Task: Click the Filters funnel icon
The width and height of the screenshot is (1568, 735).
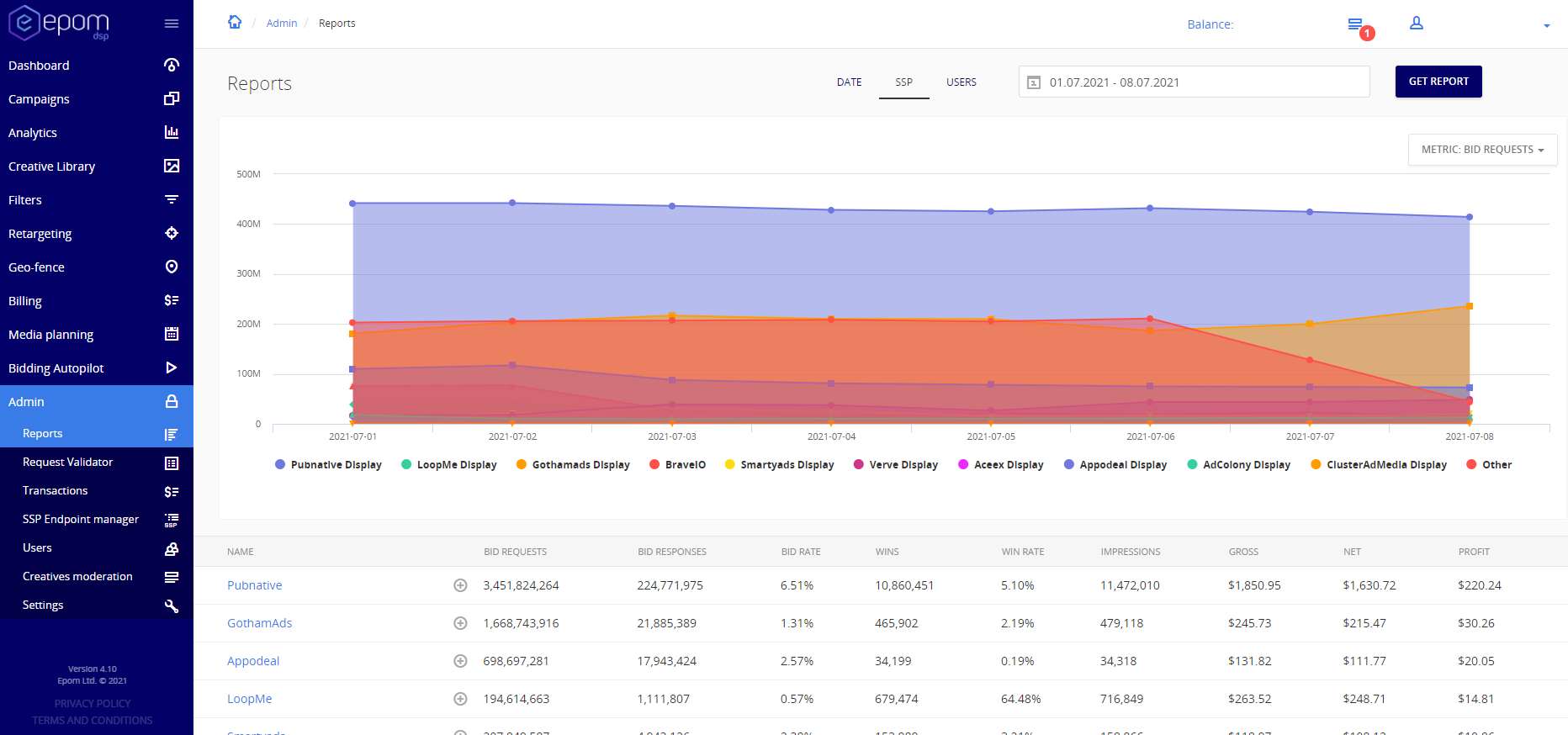Action: point(172,199)
